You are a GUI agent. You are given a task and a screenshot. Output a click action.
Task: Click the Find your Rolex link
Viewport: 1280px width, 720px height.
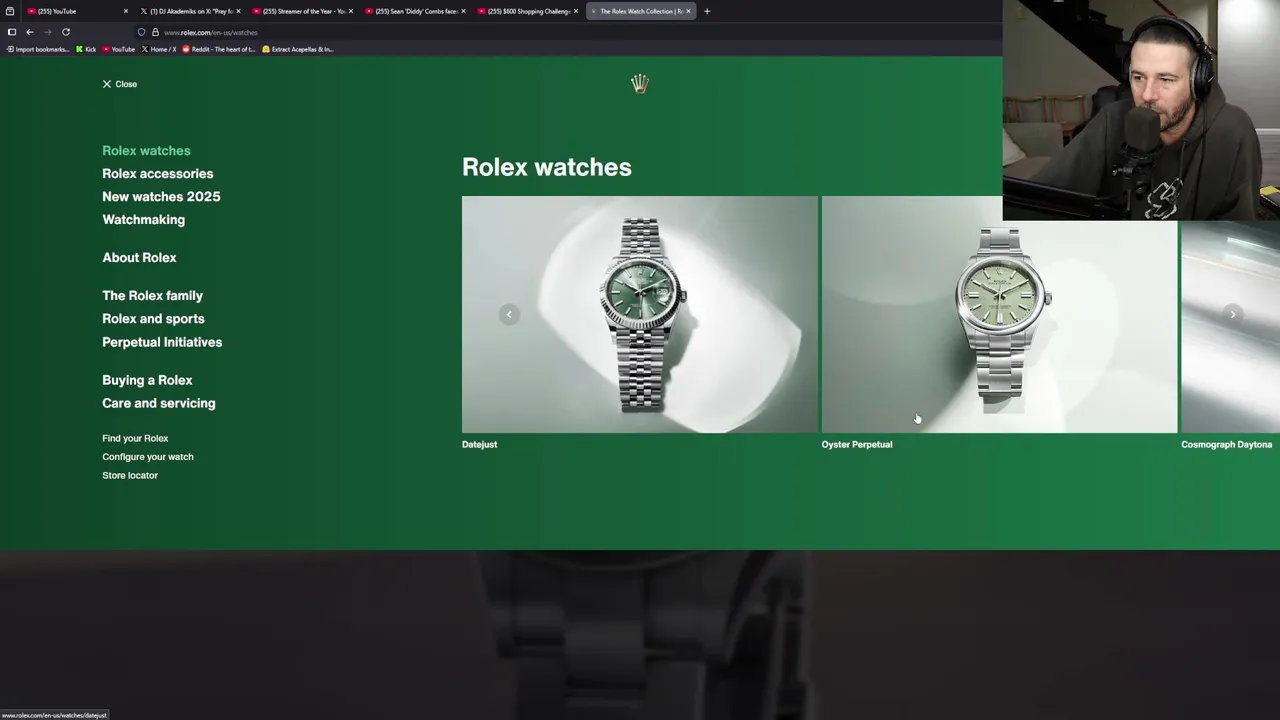135,438
